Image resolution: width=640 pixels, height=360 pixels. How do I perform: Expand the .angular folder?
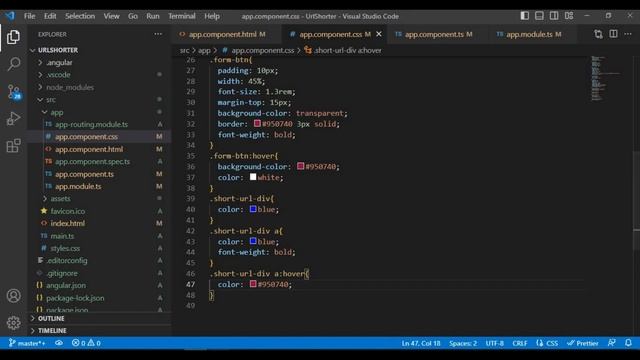(x=99, y=62)
